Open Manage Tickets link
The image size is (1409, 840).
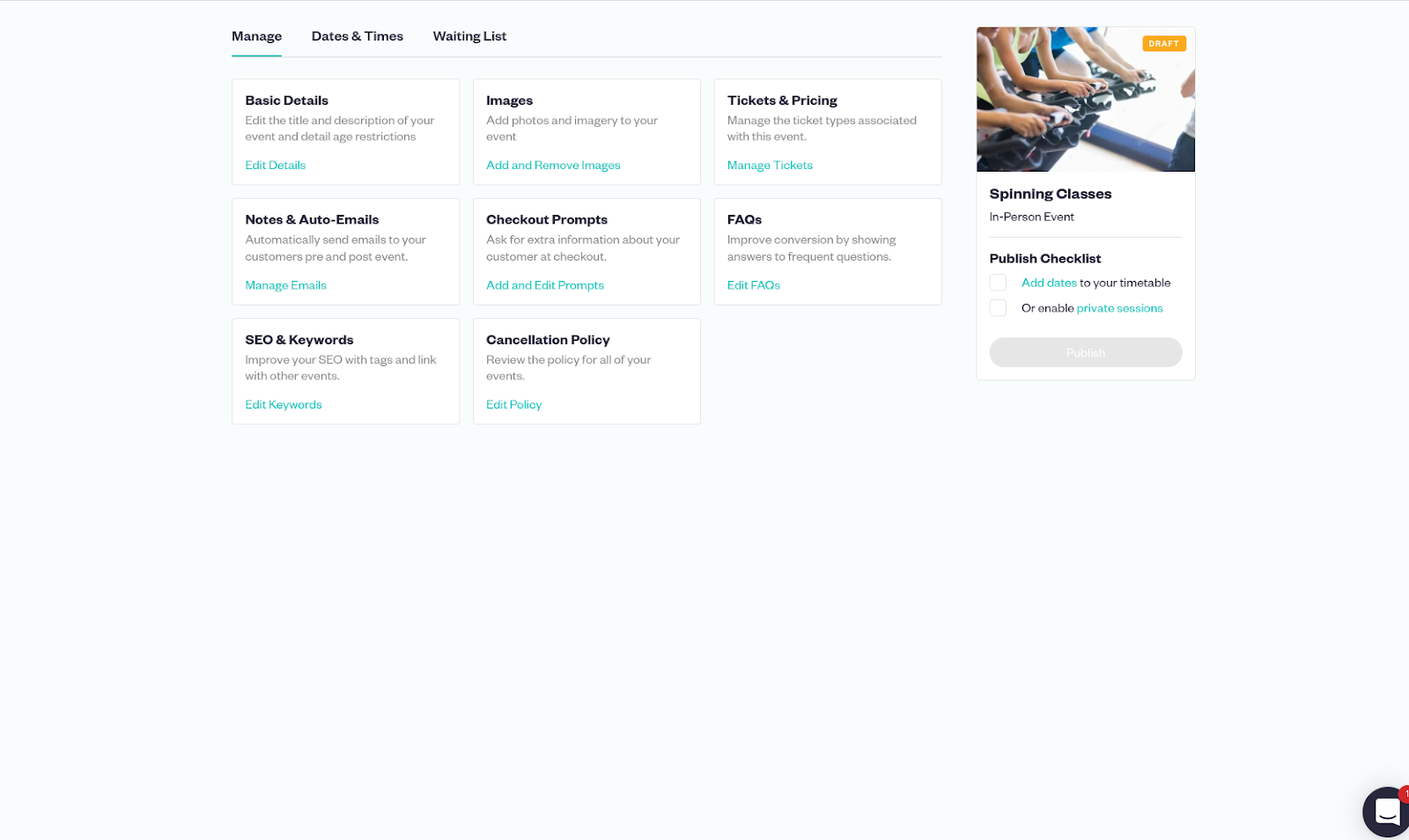point(770,165)
